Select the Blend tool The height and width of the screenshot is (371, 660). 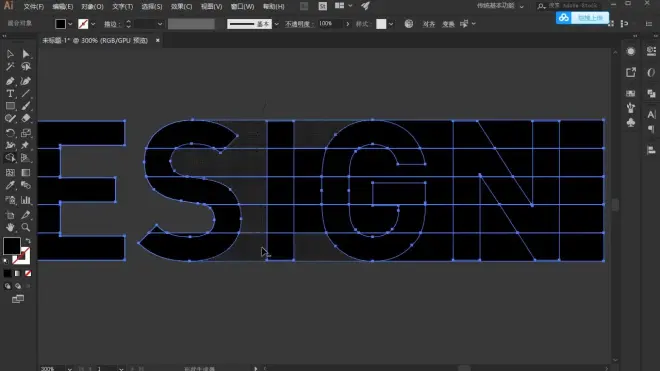[x=26, y=185]
